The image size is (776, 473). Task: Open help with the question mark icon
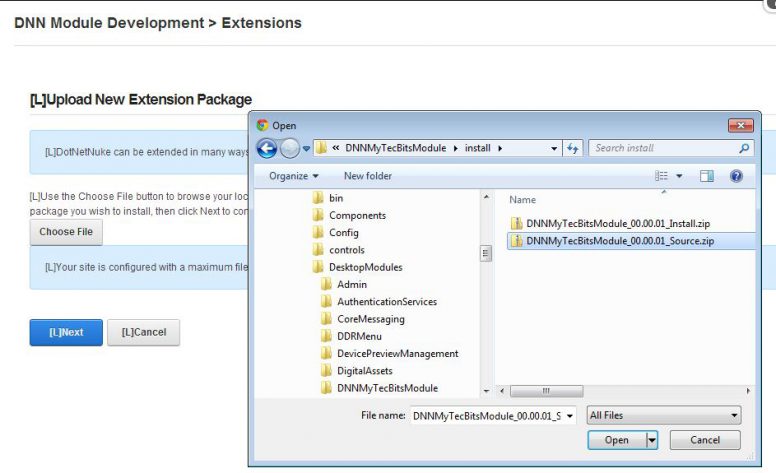click(x=736, y=176)
